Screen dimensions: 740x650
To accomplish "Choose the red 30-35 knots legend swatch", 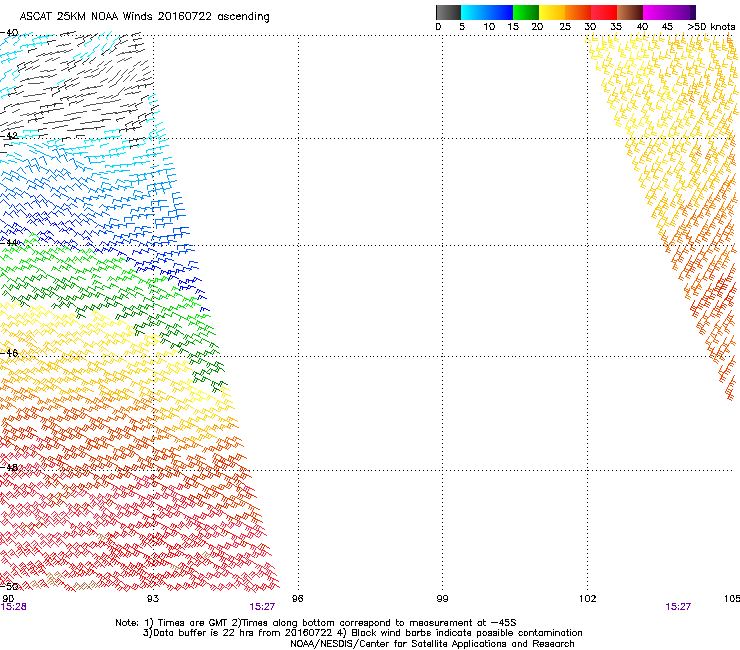I will click(604, 12).
